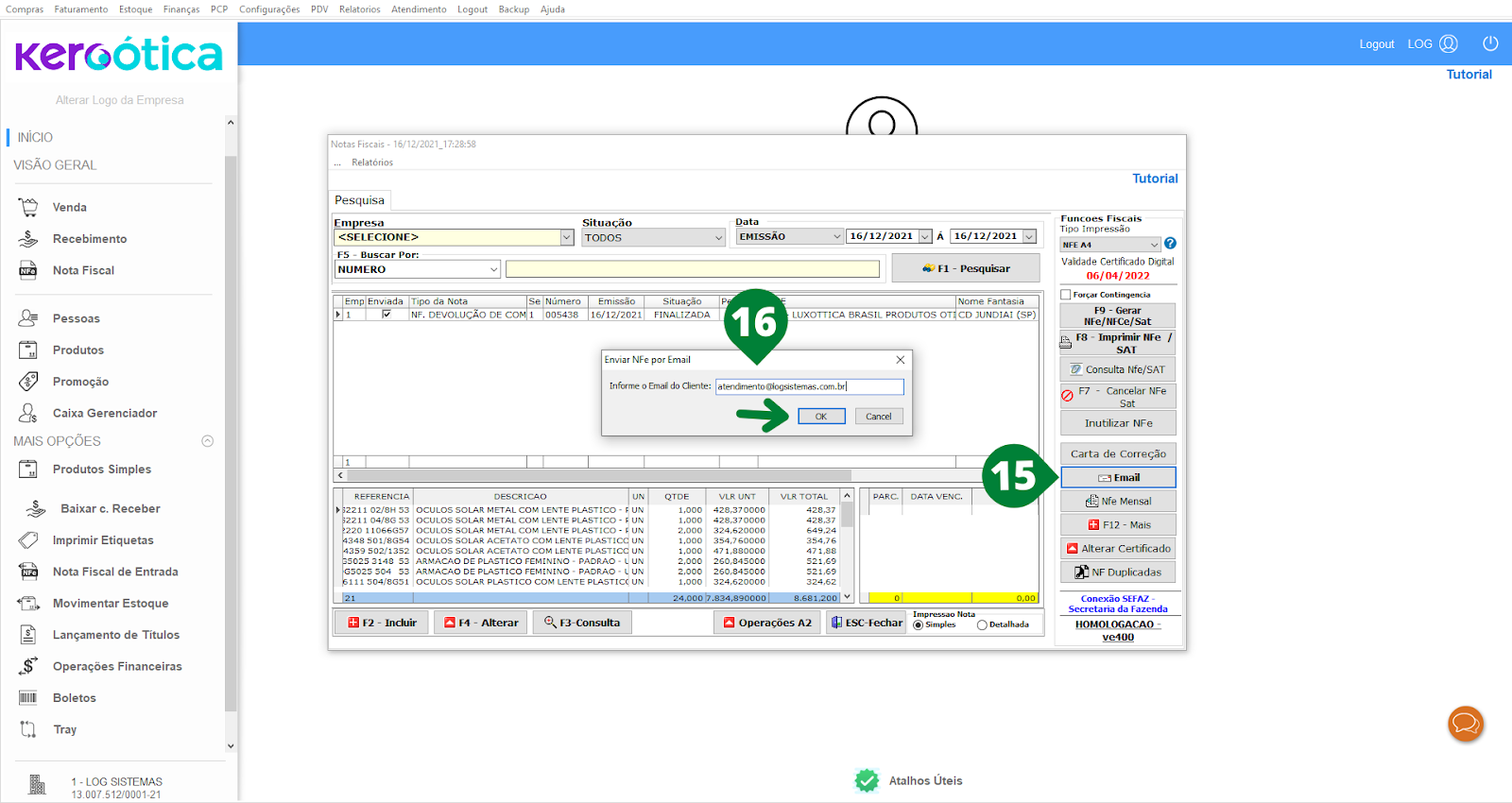The height and width of the screenshot is (803, 1512).
Task: Click Alterar Logo da Empresa
Action: pyautogui.click(x=119, y=100)
